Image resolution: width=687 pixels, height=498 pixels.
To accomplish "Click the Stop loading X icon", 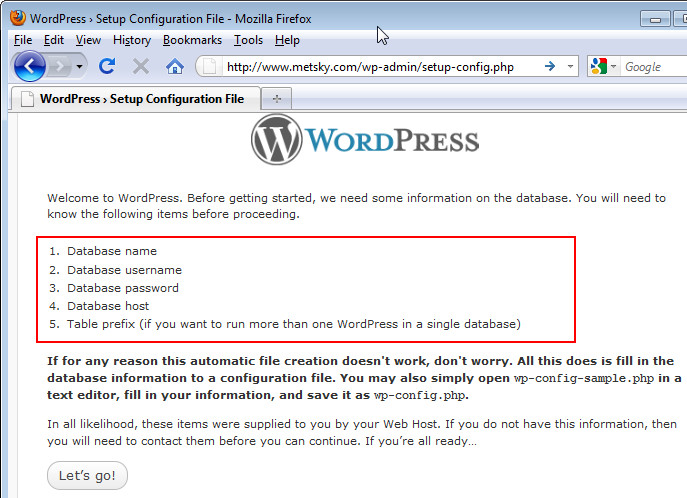I will (x=141, y=67).
